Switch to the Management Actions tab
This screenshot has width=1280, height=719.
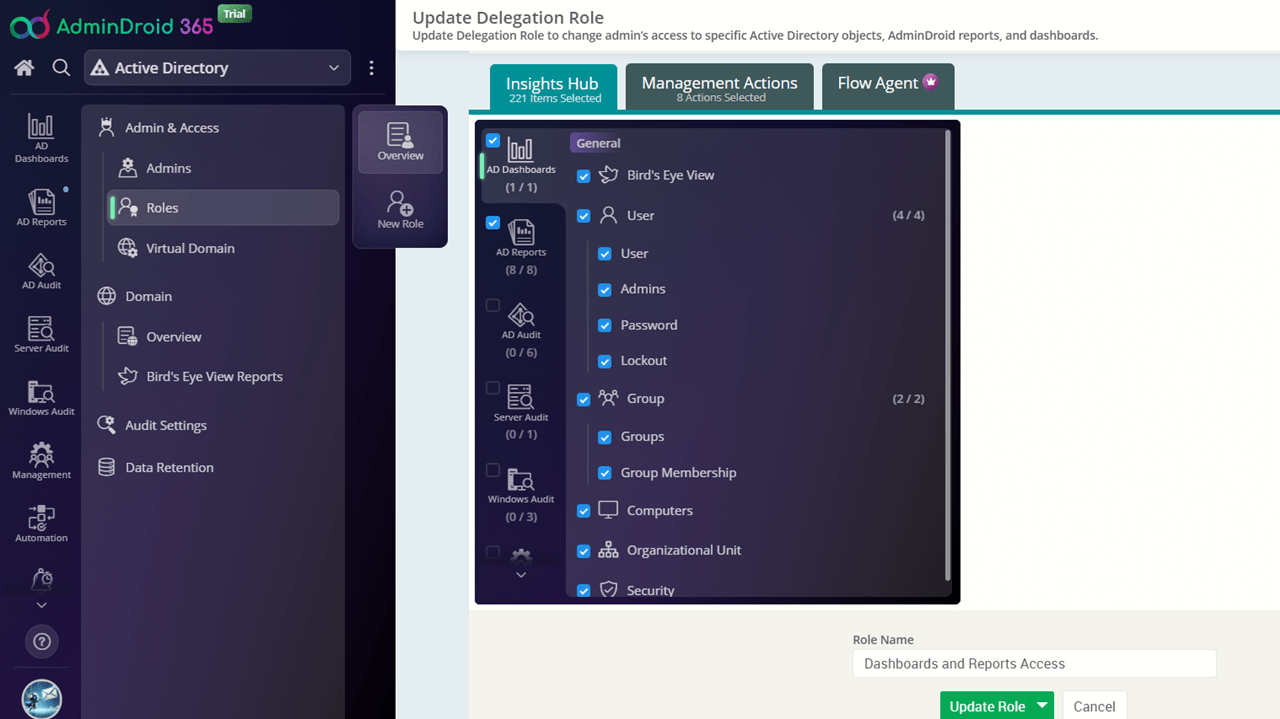[719, 88]
